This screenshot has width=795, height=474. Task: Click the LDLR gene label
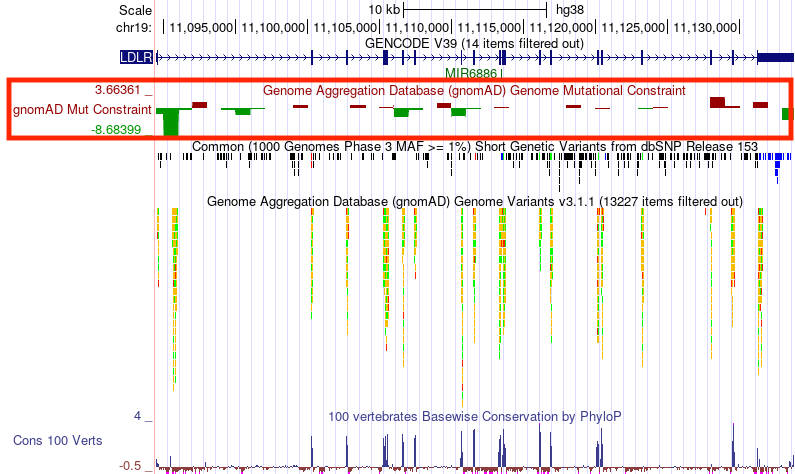coord(136,57)
